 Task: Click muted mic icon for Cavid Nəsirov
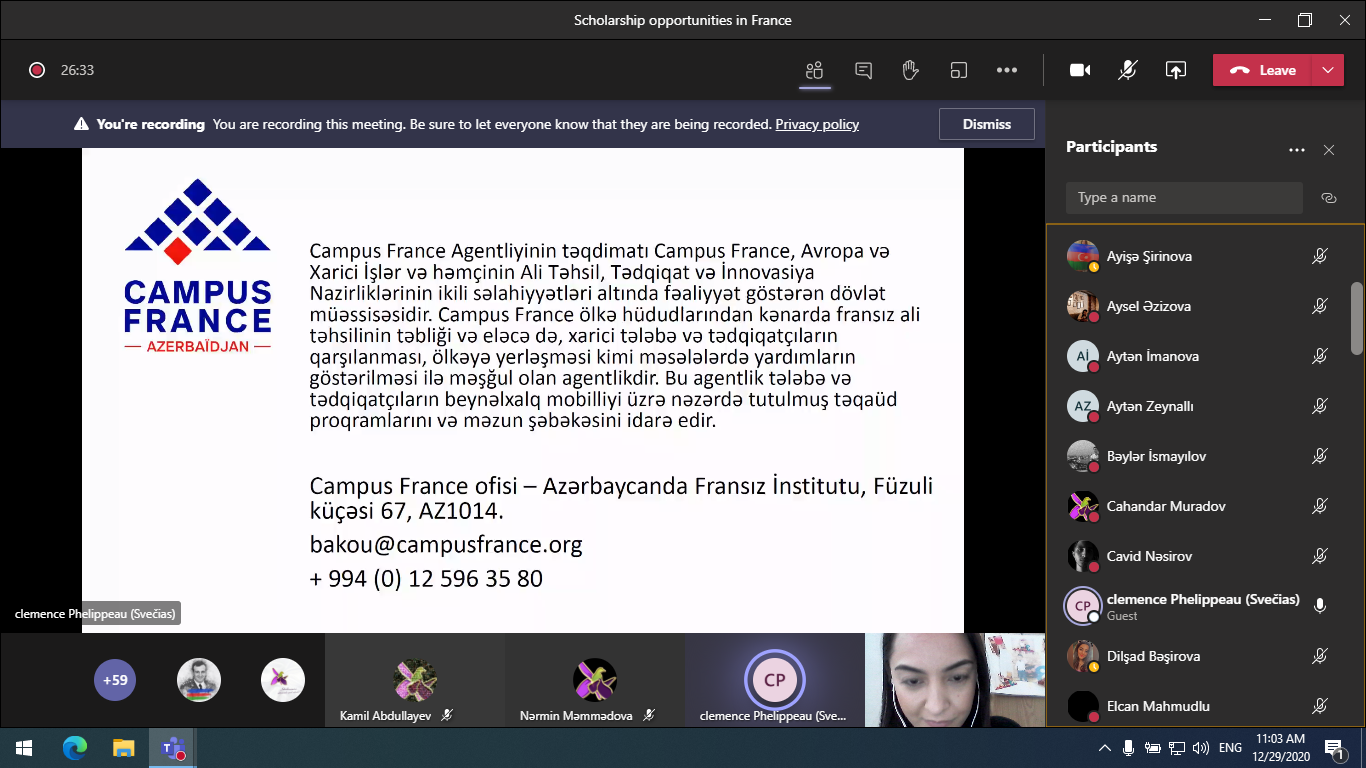pos(1320,556)
